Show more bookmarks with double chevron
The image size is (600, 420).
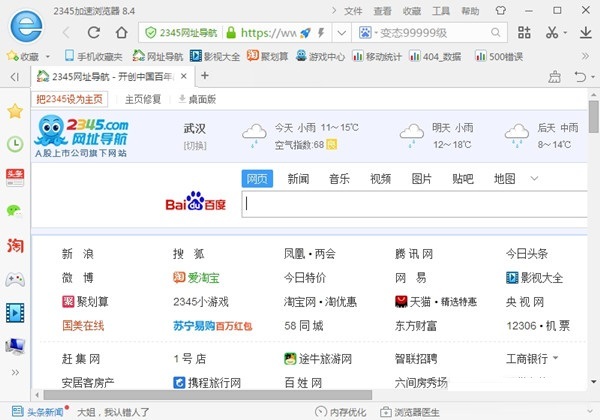click(x=585, y=57)
